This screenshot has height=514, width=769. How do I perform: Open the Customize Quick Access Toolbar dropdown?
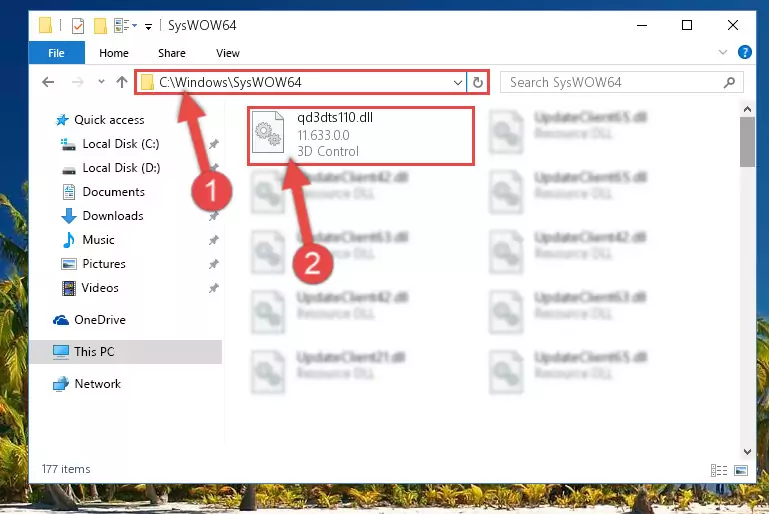coord(148,26)
